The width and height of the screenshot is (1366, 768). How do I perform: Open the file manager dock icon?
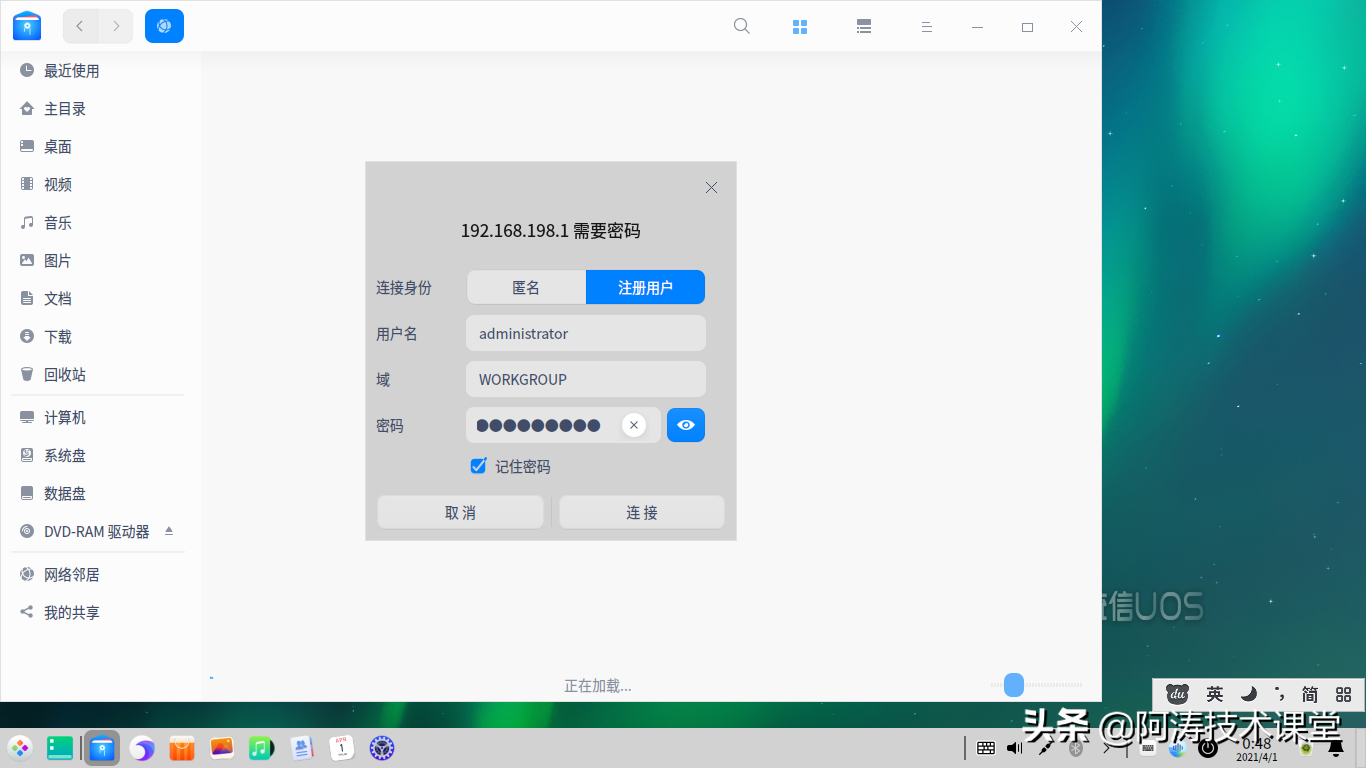(x=102, y=747)
